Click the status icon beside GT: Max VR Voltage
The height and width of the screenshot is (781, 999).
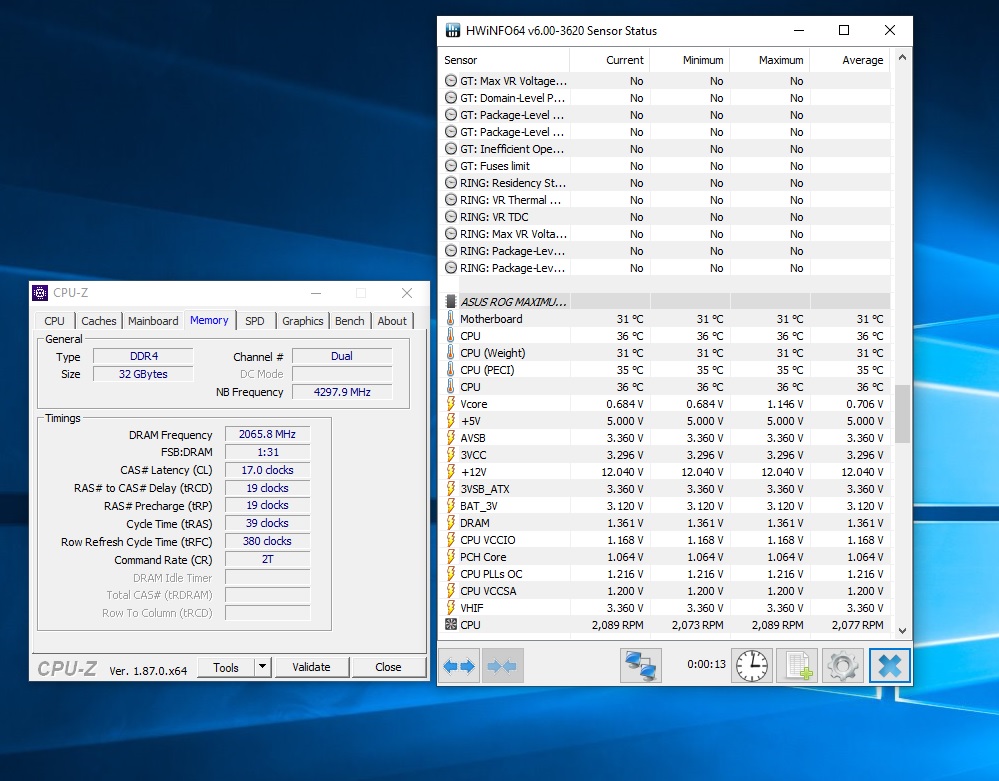[x=450, y=81]
